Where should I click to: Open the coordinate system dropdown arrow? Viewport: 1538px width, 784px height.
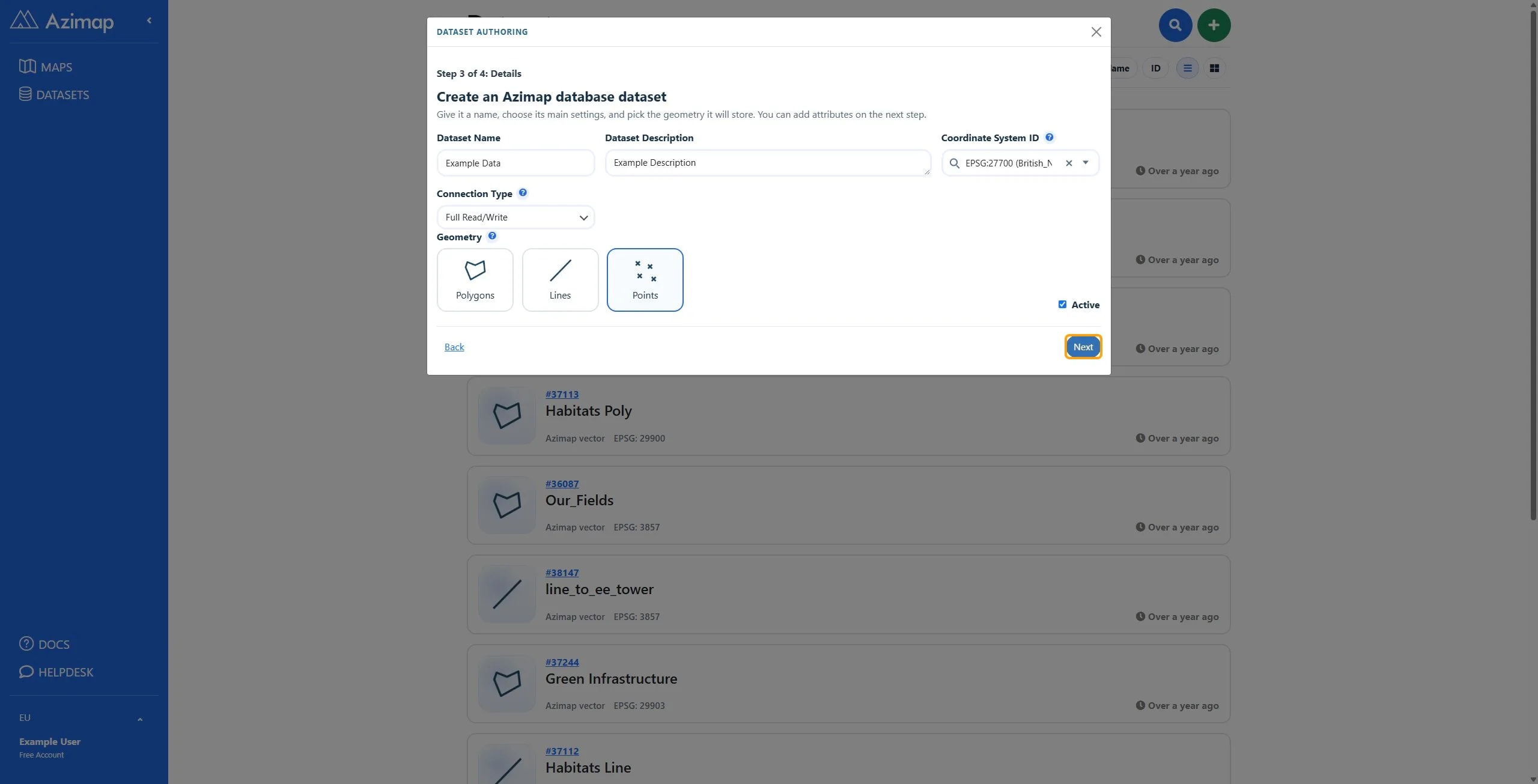click(x=1086, y=162)
